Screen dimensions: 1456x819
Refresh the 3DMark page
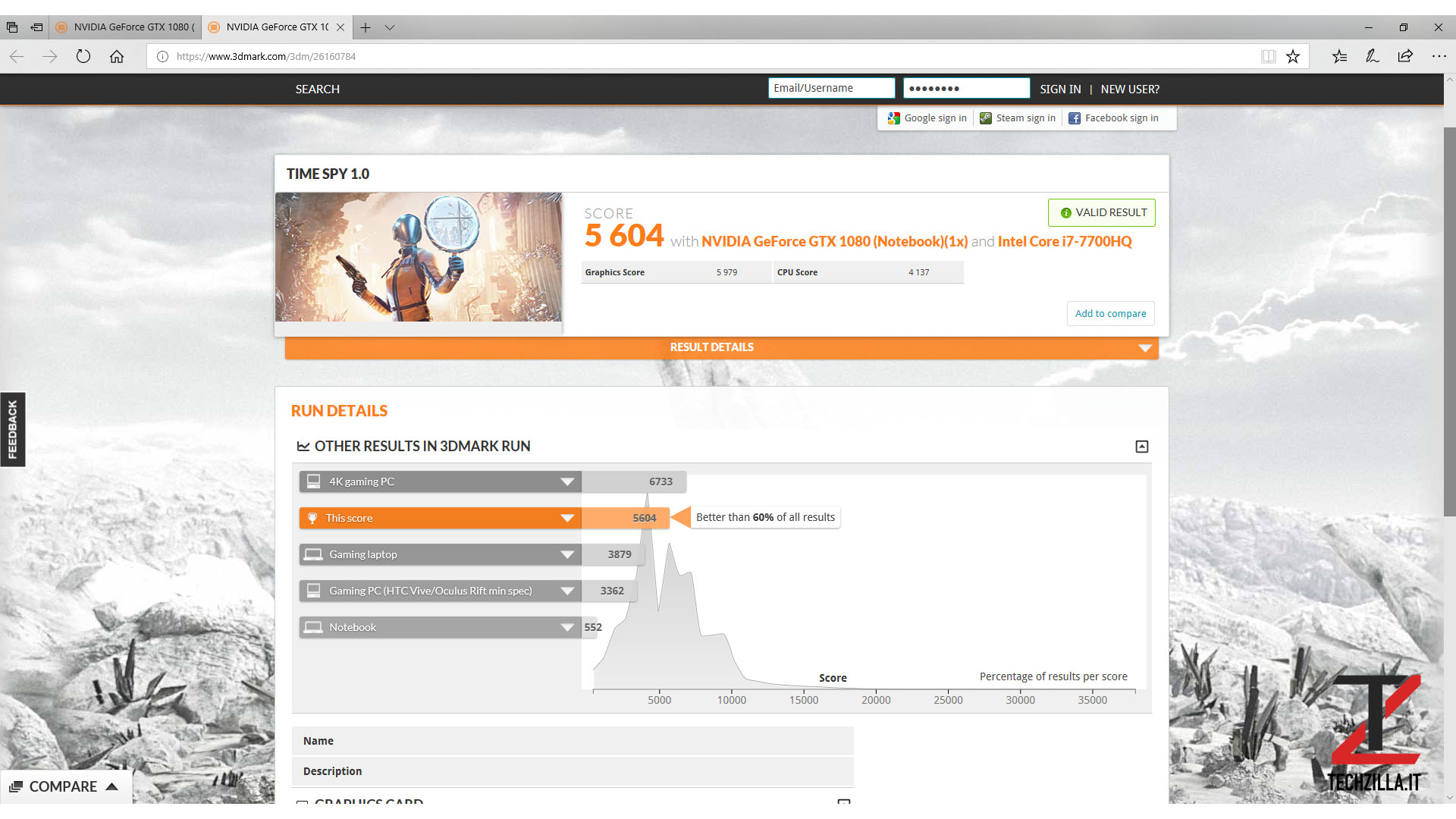[x=83, y=56]
